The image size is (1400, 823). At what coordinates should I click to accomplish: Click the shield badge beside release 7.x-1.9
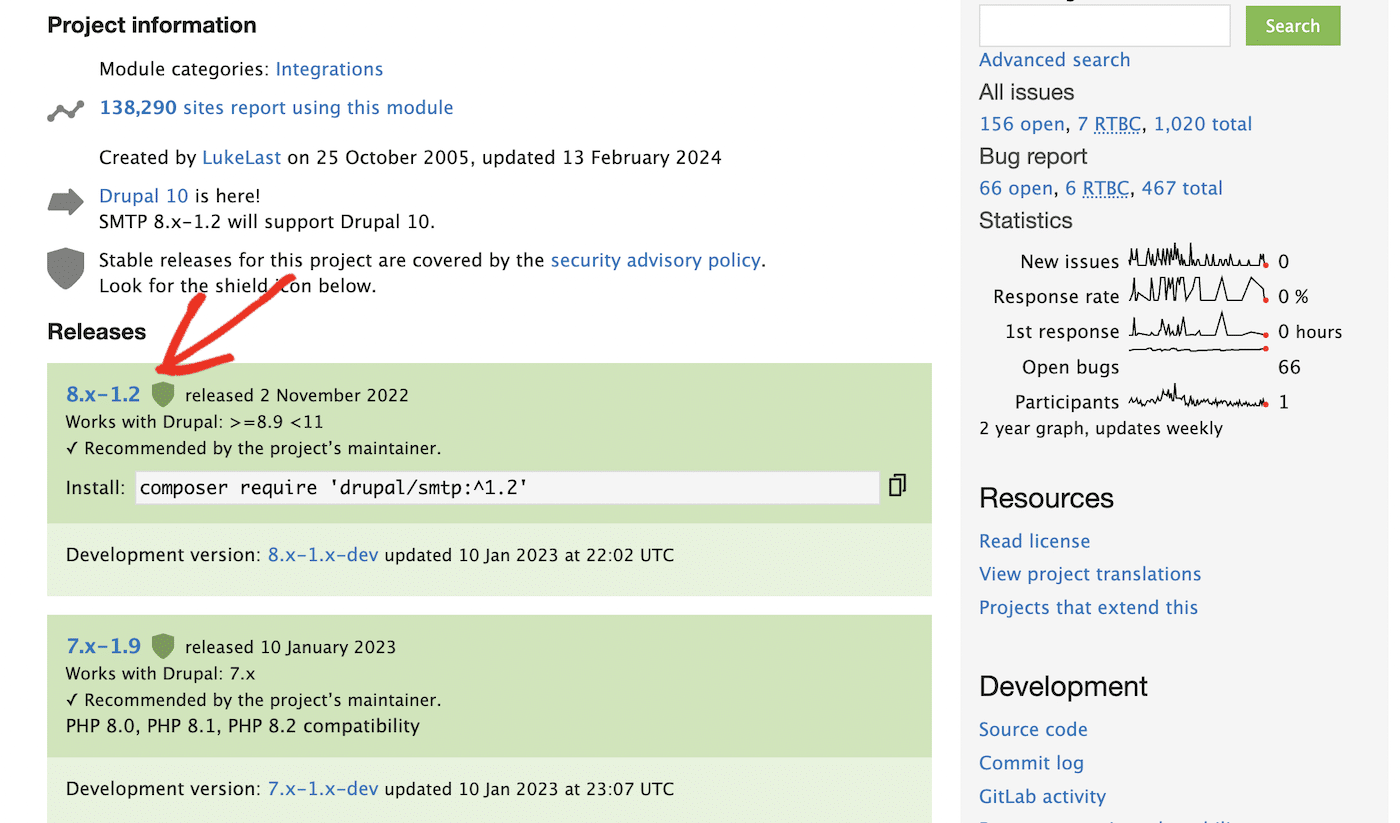pyautogui.click(x=163, y=646)
